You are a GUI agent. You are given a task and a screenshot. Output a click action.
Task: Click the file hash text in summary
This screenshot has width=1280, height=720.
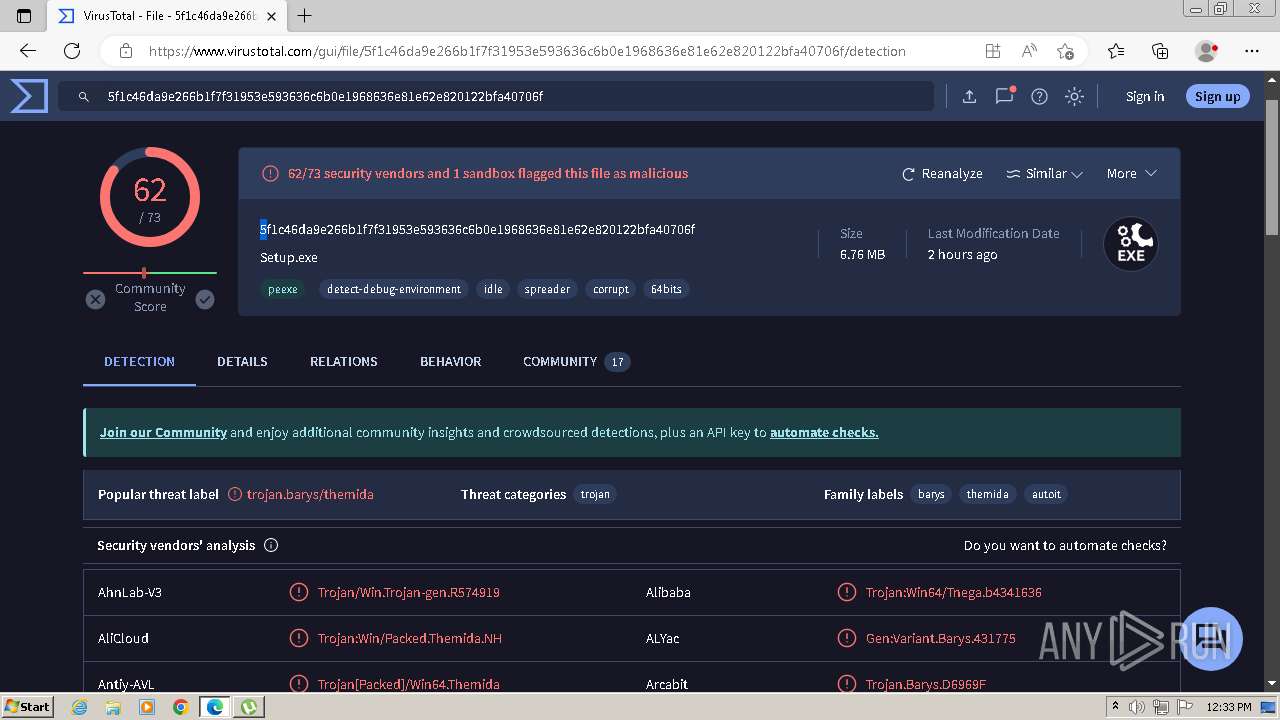coord(478,230)
